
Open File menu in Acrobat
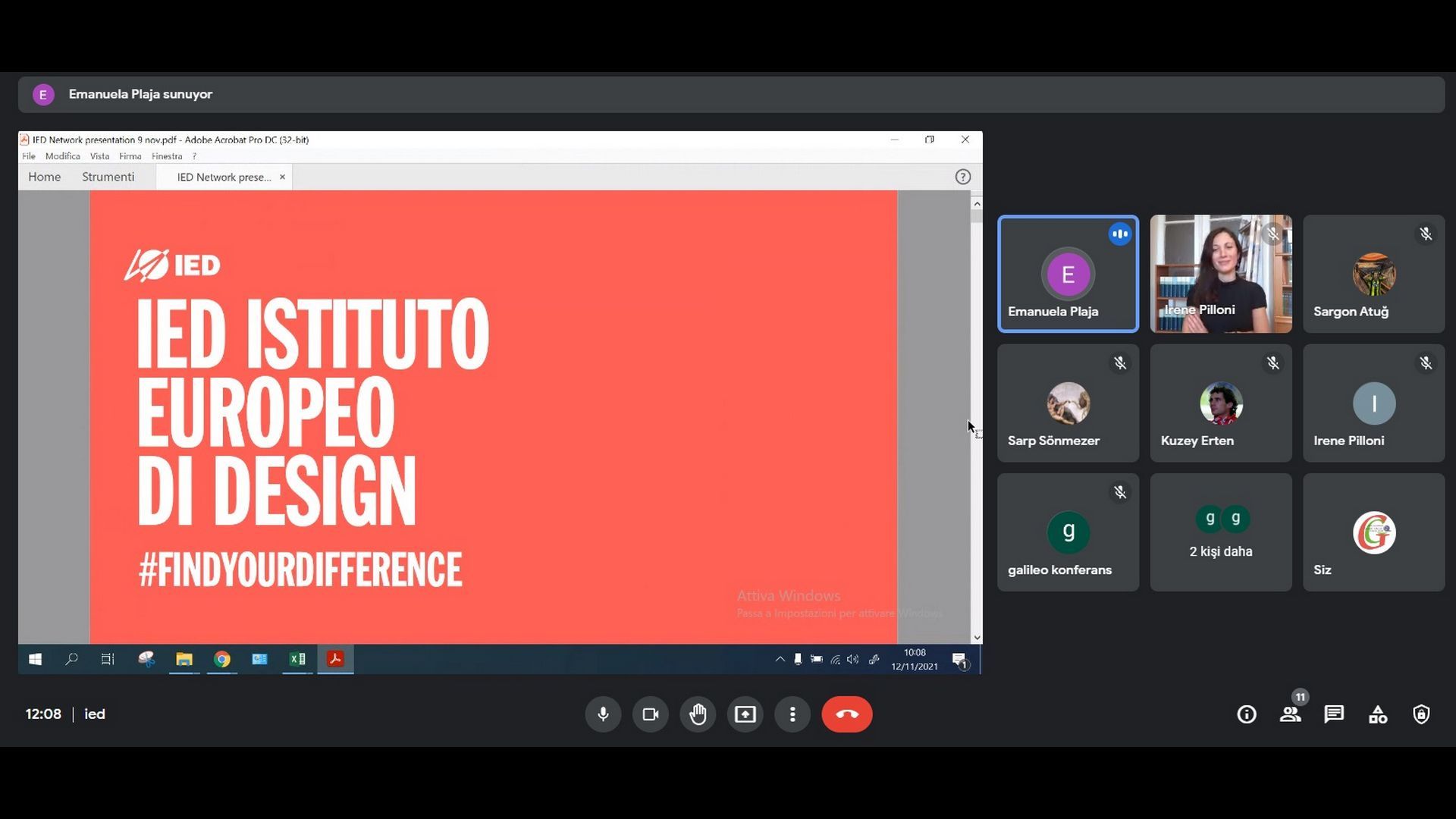coord(29,156)
